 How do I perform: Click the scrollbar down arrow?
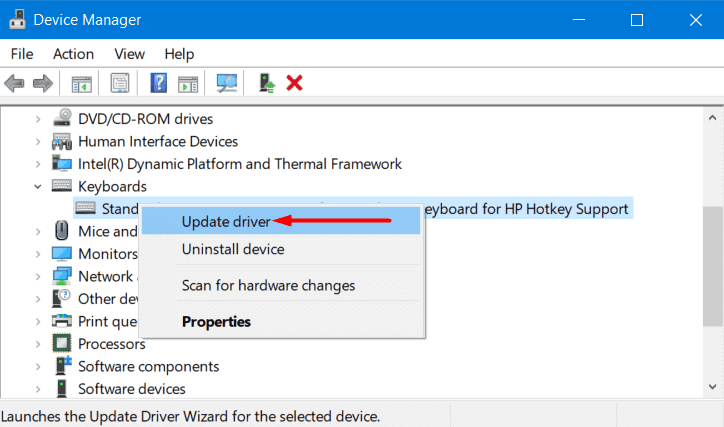point(712,386)
